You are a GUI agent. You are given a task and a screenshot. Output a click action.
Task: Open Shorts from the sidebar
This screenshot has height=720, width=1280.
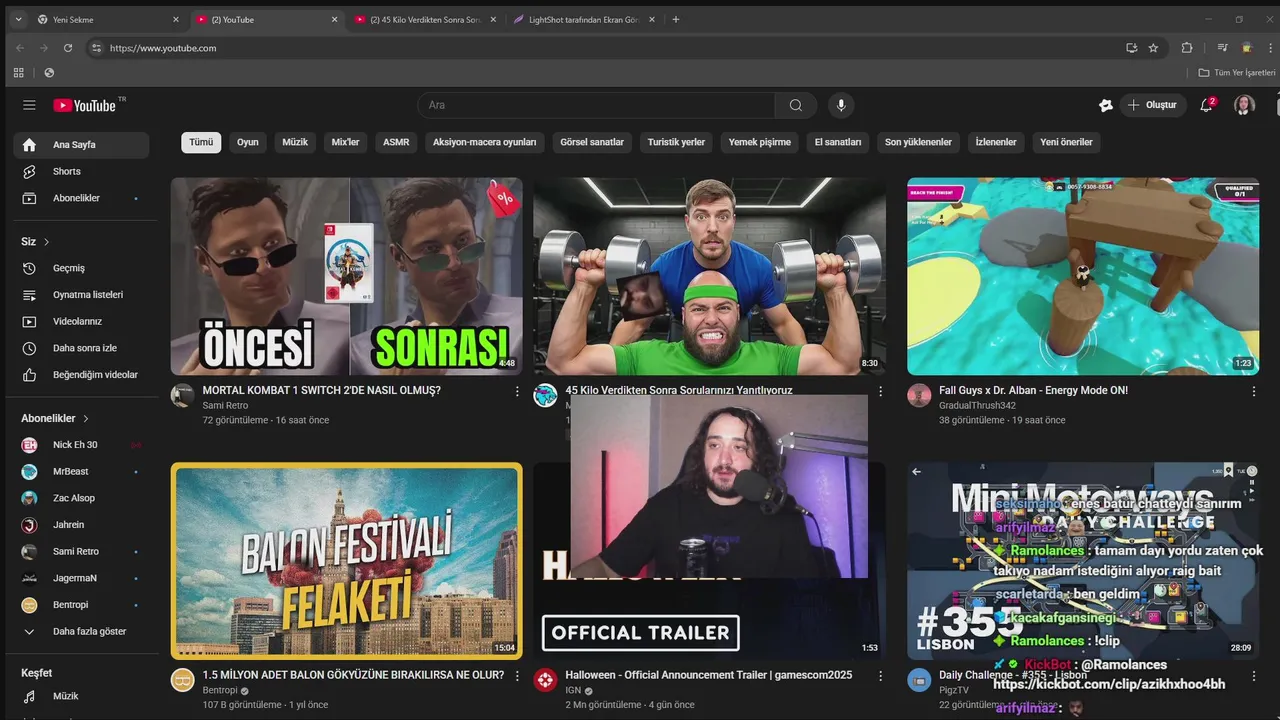coord(81,171)
